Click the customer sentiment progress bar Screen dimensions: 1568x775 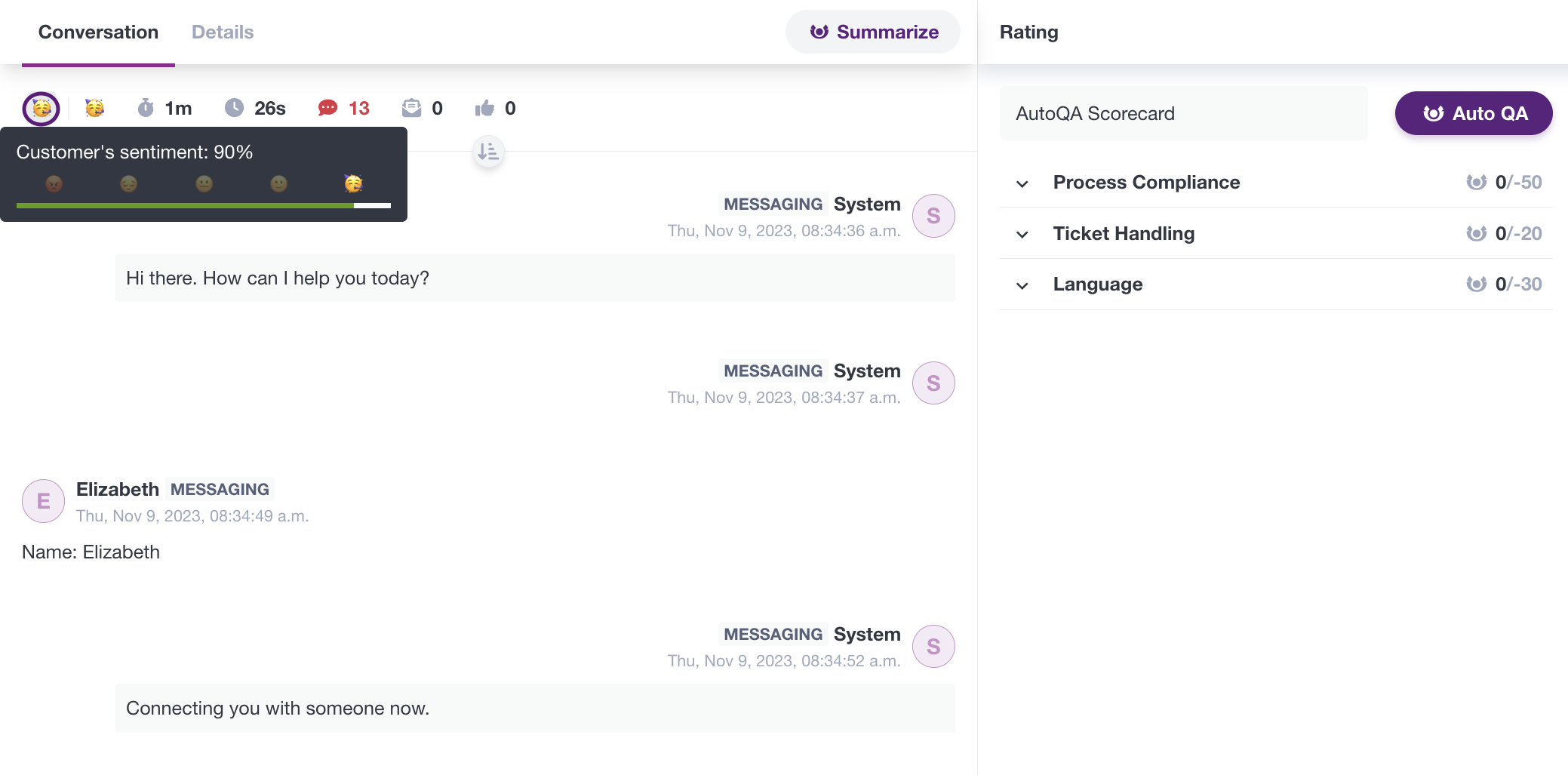click(x=204, y=205)
